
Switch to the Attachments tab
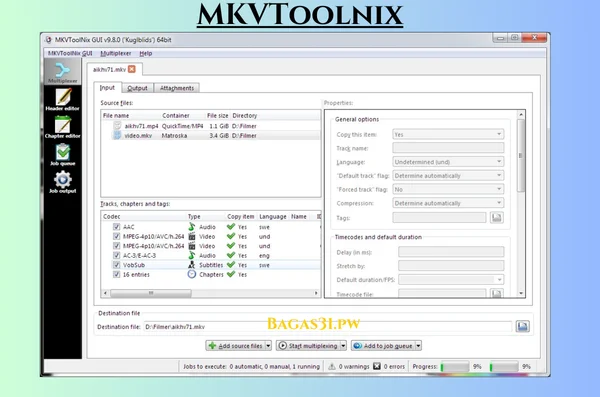click(x=177, y=88)
